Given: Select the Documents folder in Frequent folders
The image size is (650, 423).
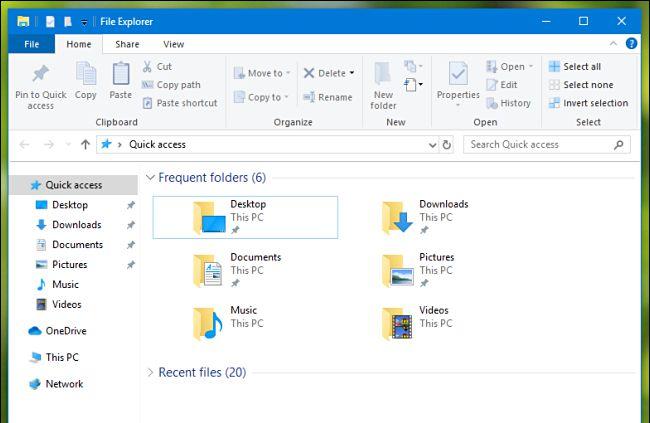Looking at the screenshot, I should pyautogui.click(x=237, y=270).
